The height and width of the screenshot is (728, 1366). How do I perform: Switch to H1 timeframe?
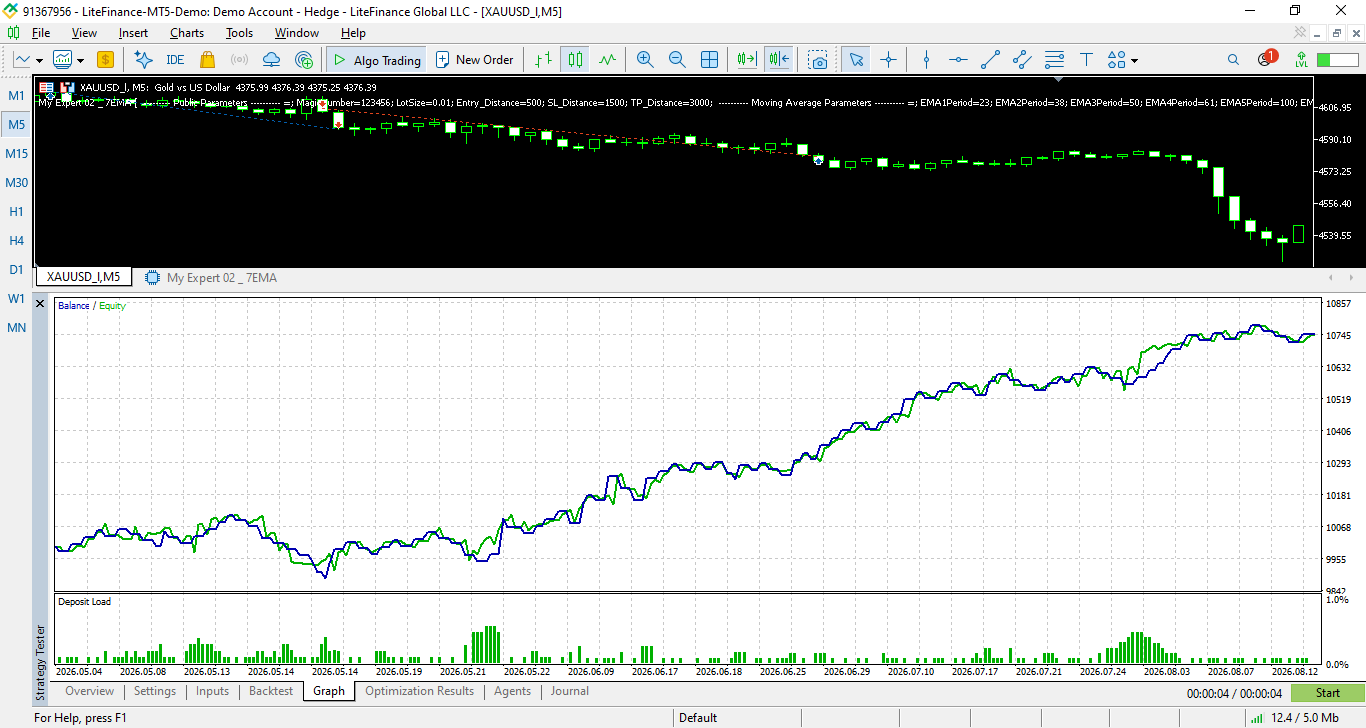tap(17, 212)
